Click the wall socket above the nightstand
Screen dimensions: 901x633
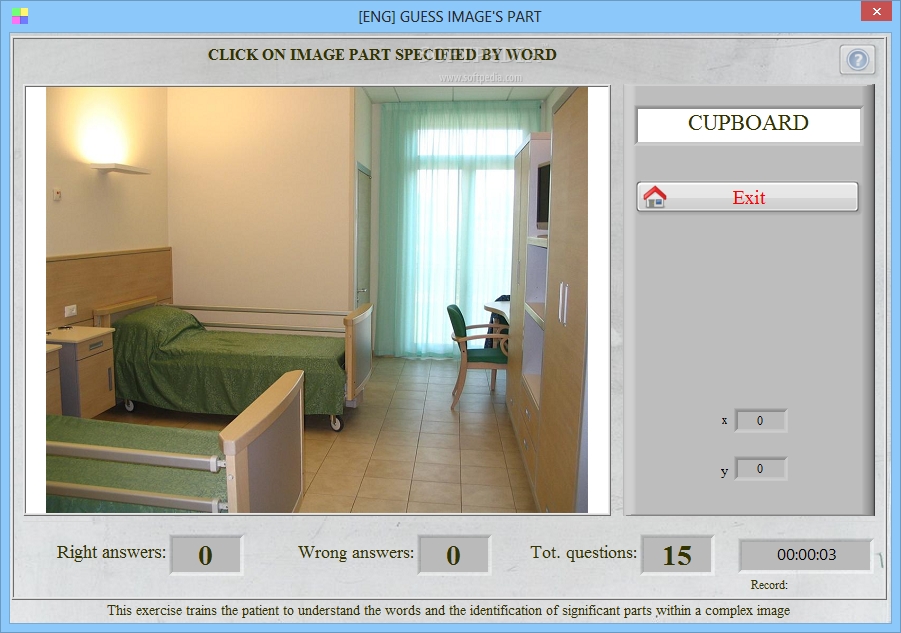coord(71,311)
